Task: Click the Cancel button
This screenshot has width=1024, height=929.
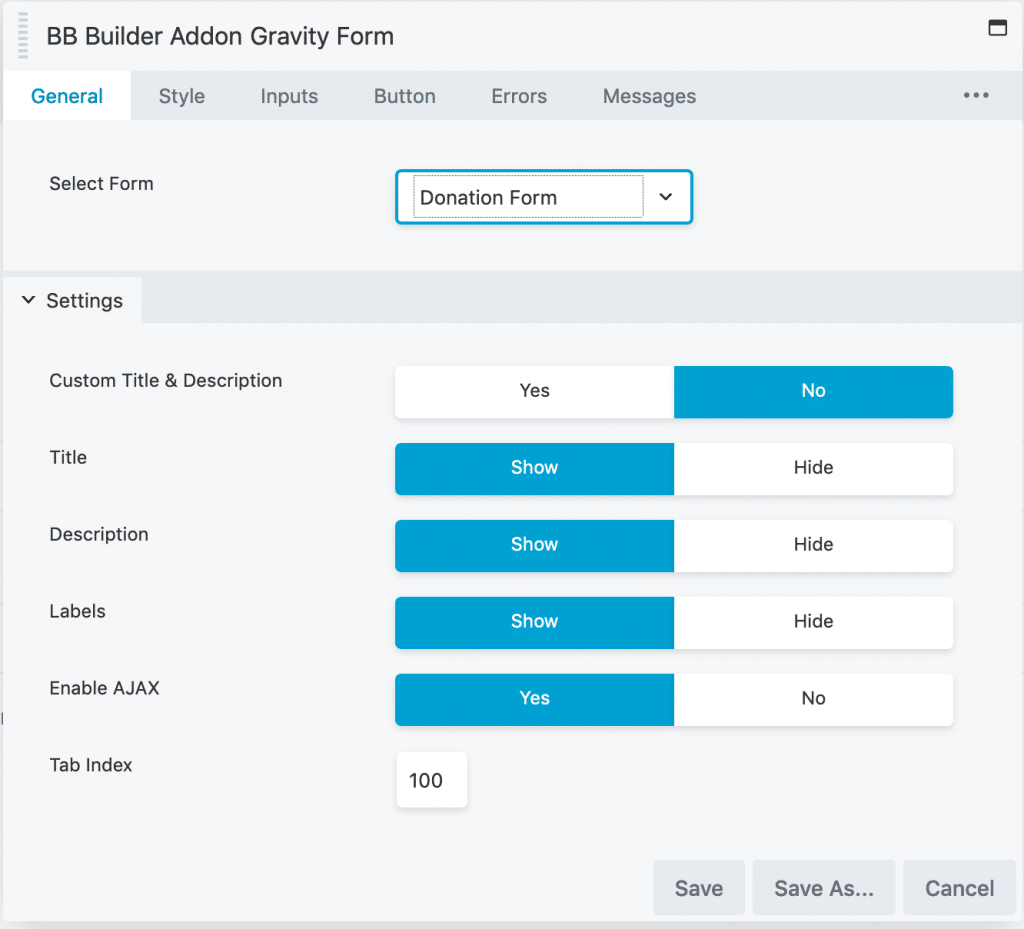Action: tap(959, 888)
